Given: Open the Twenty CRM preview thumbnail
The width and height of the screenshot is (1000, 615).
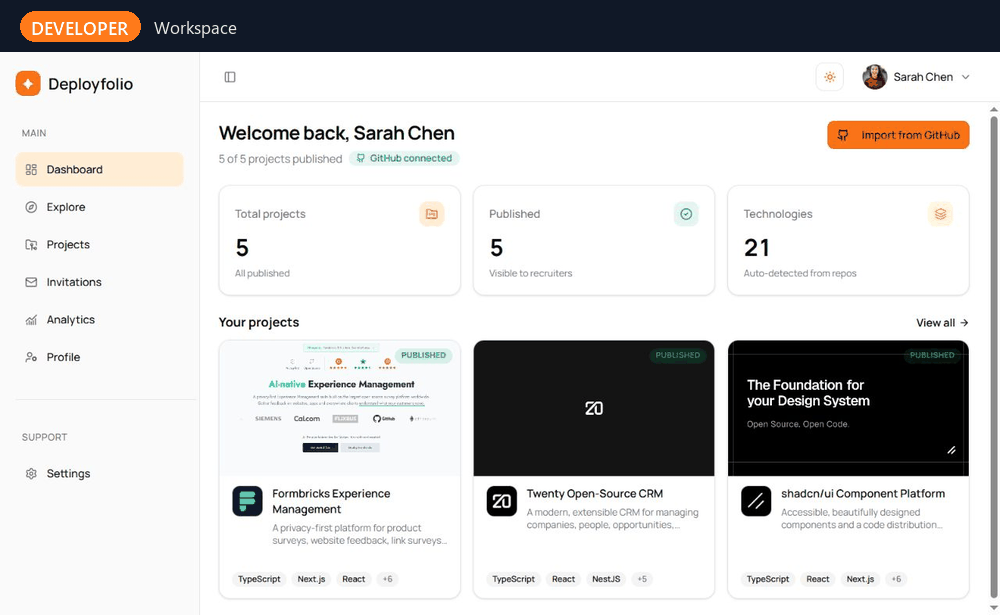Looking at the screenshot, I should pos(594,408).
